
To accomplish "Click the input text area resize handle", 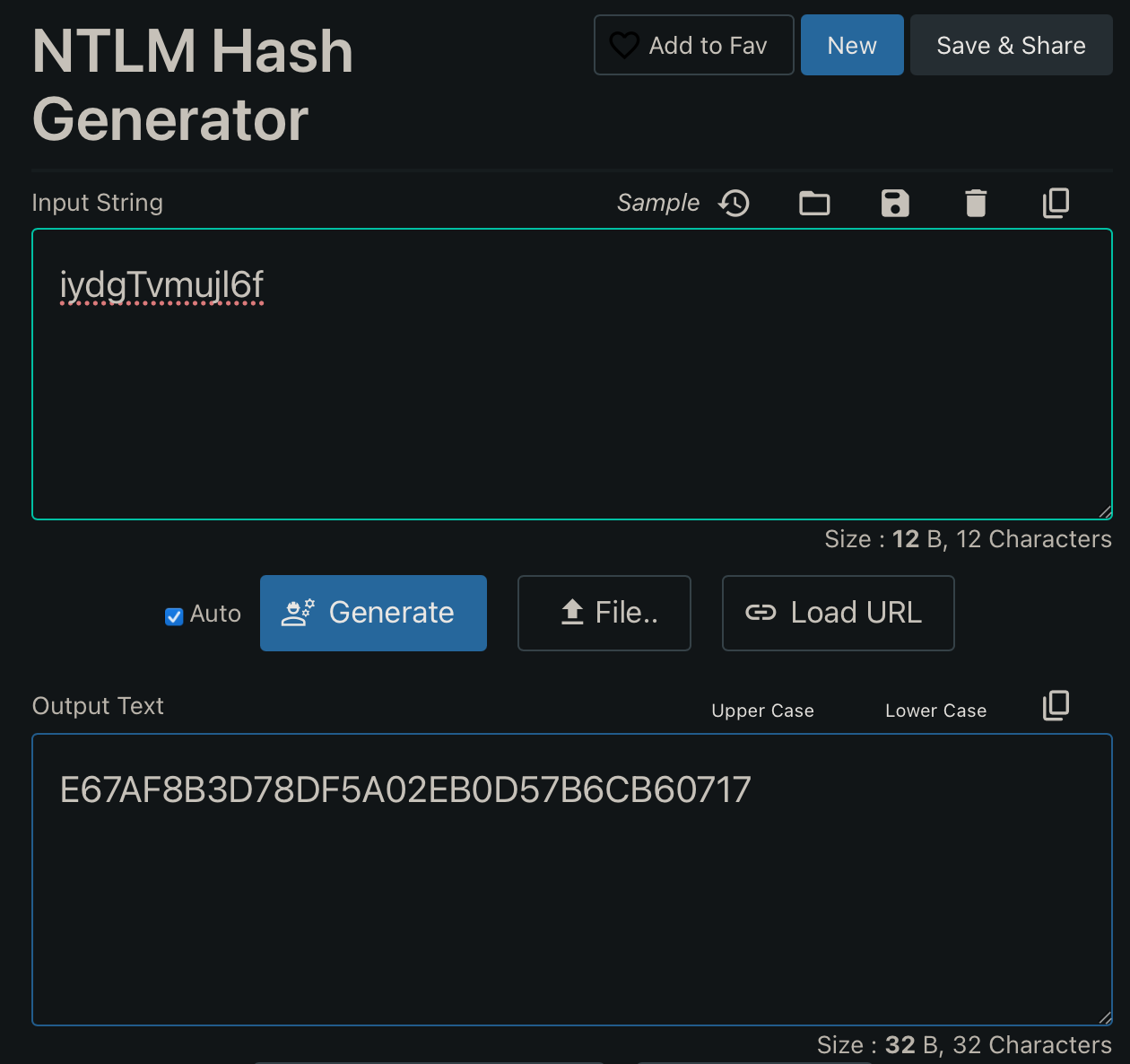I will point(1105,511).
